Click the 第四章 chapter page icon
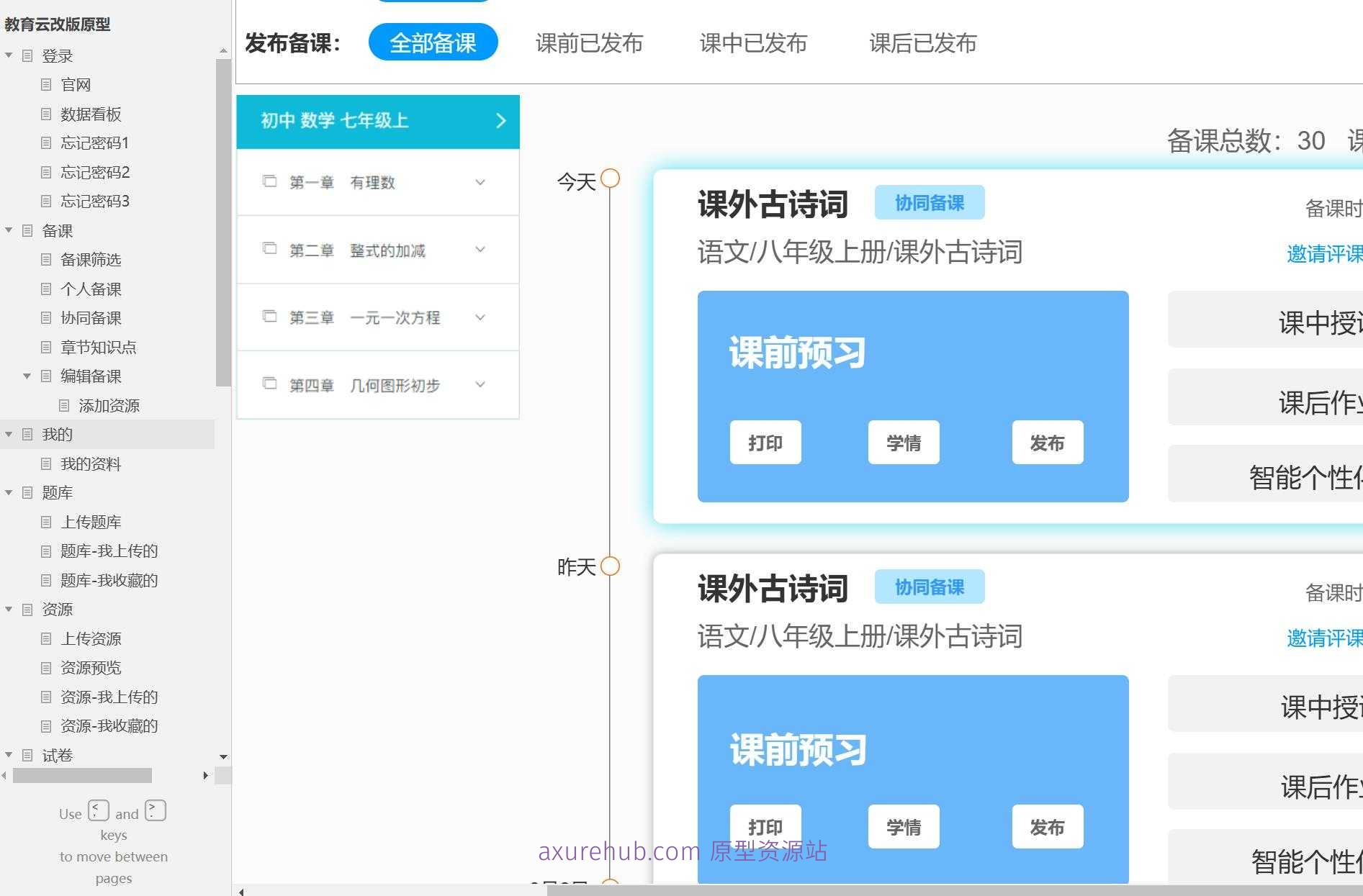Viewport: 1363px width, 896px height. [x=269, y=384]
